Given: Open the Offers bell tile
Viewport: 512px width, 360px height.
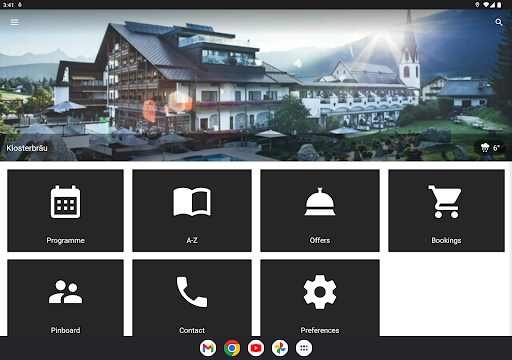Looking at the screenshot, I should point(320,211).
